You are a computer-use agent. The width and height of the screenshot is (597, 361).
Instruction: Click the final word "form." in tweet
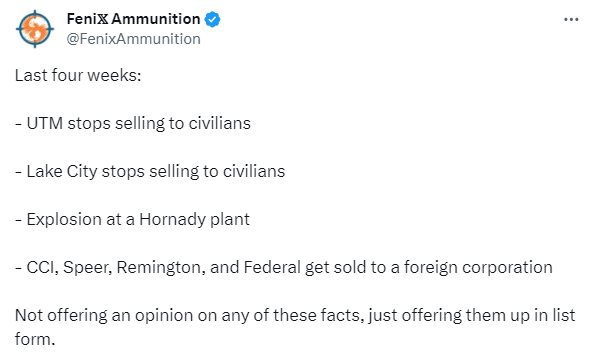pos(35,339)
